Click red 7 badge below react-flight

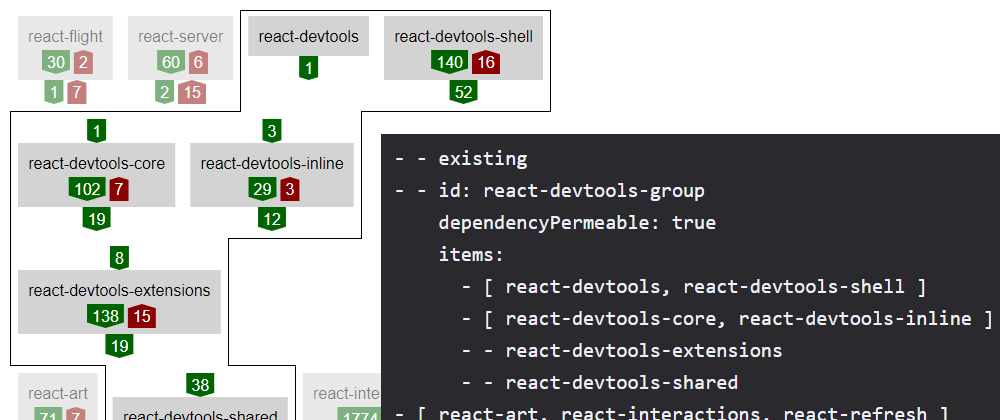click(77, 93)
